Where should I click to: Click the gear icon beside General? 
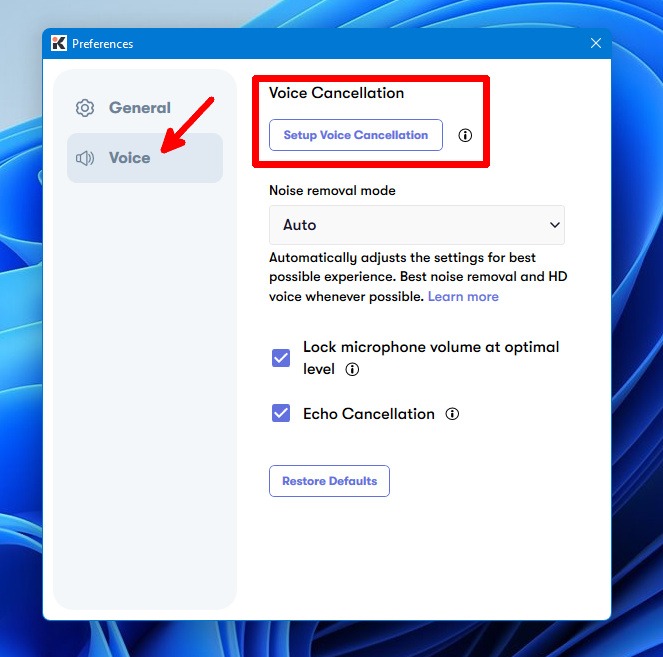point(85,108)
